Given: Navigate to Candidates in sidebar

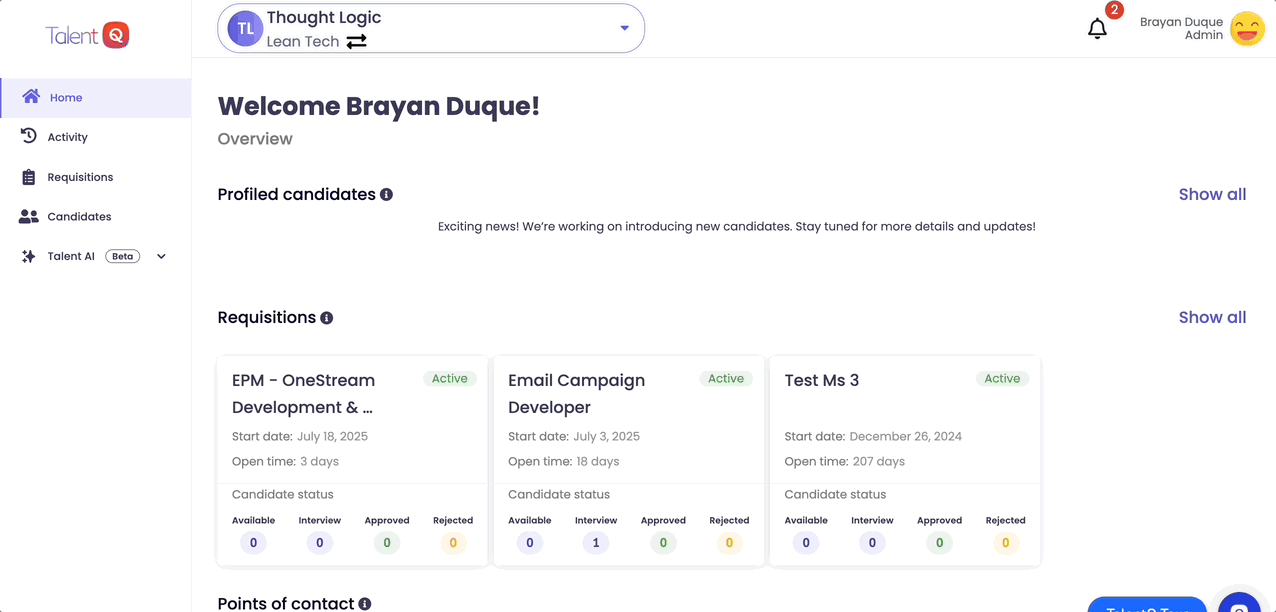Looking at the screenshot, I should click(79, 217).
